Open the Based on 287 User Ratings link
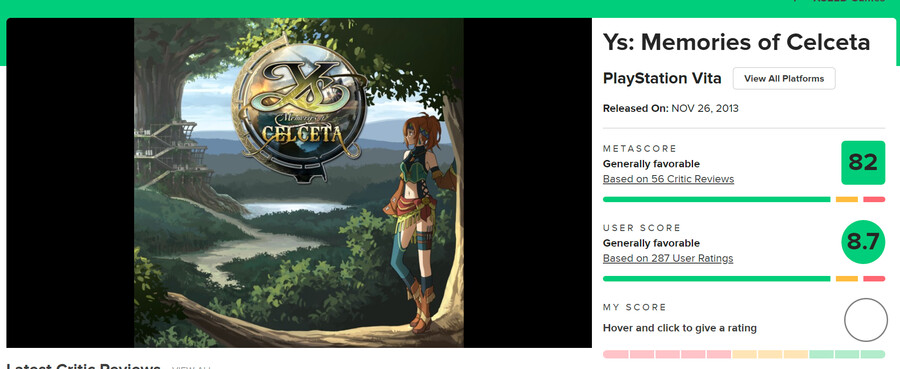Screen dimensions: 900x369 (668, 258)
